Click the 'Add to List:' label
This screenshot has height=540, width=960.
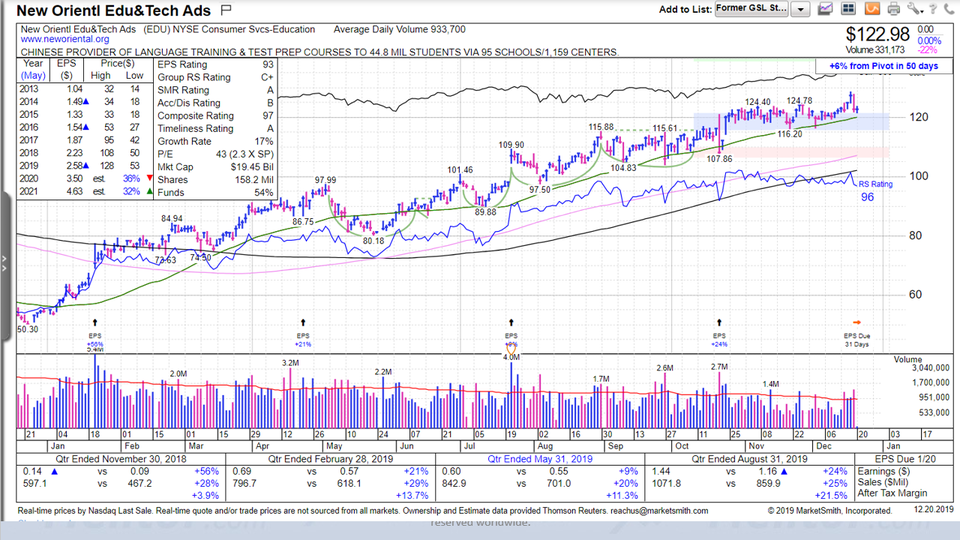point(685,9)
